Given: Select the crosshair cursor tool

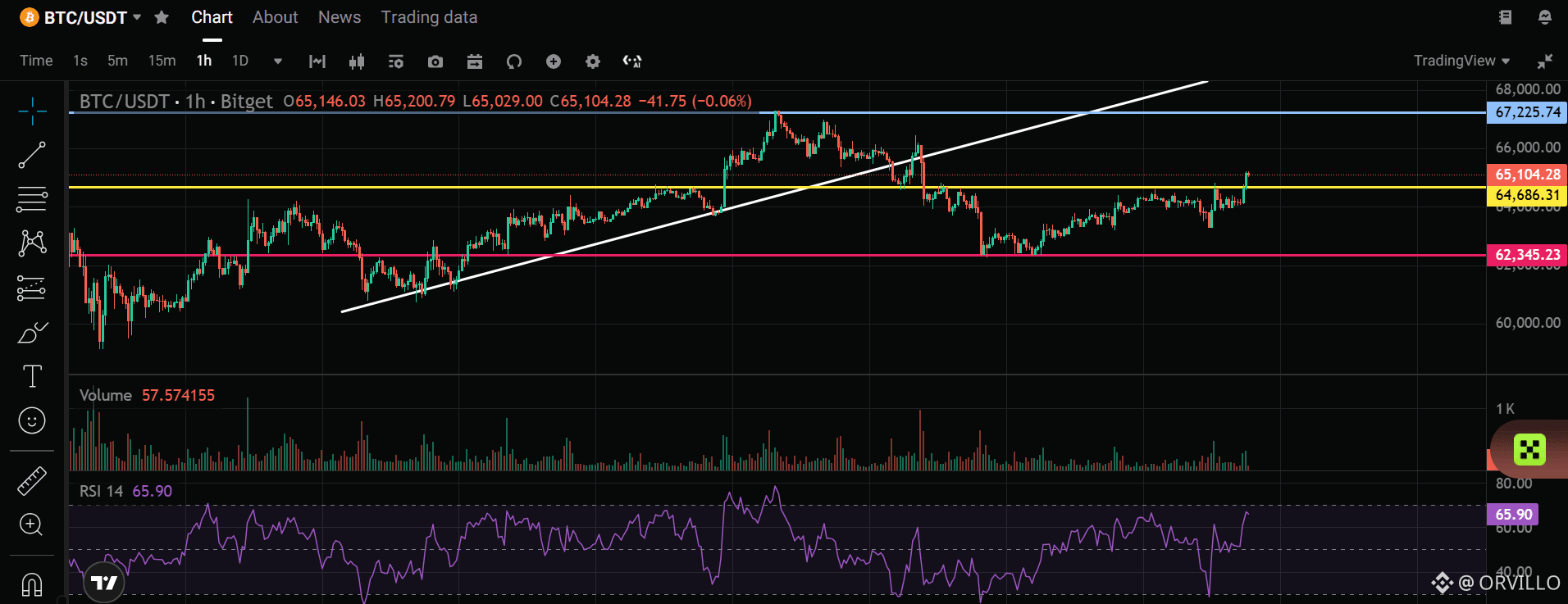Looking at the screenshot, I should coord(32,111).
